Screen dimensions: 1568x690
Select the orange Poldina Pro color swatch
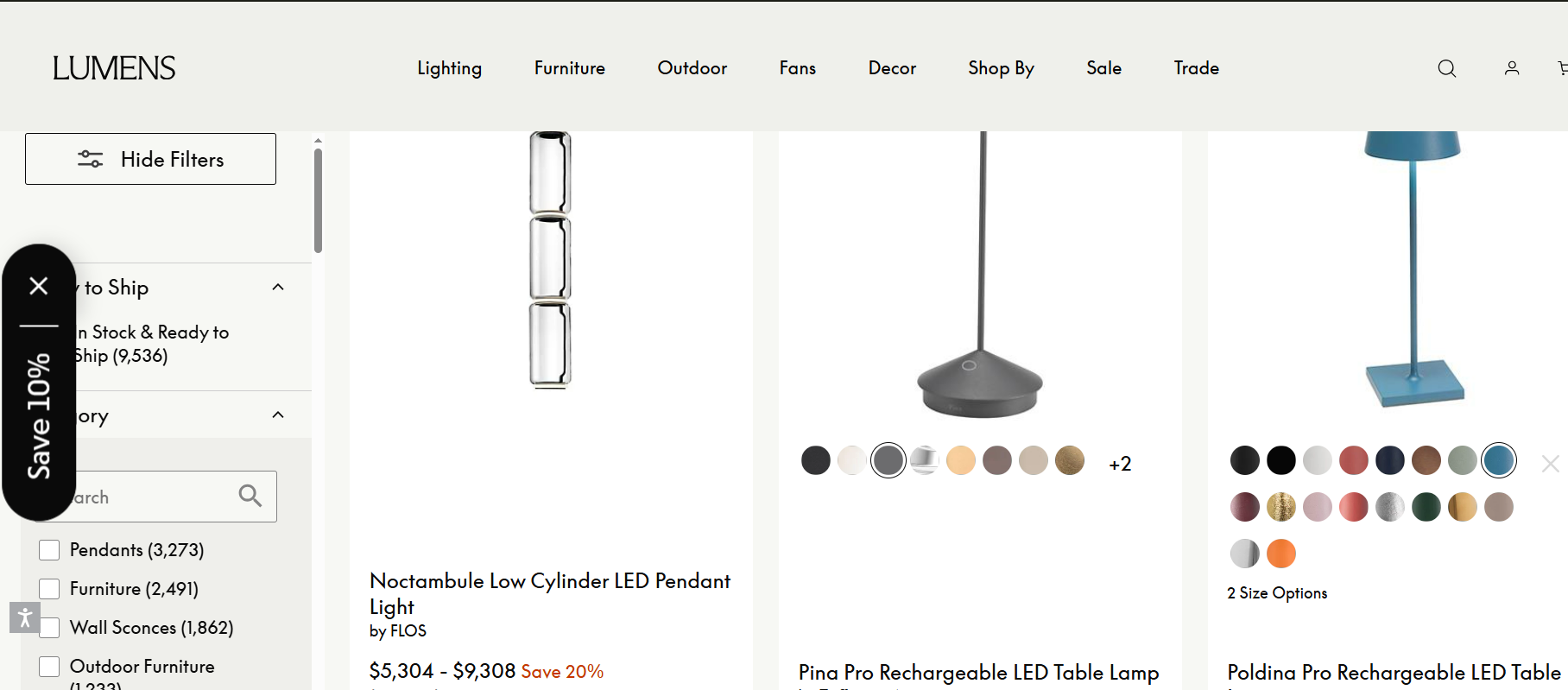pos(1281,554)
